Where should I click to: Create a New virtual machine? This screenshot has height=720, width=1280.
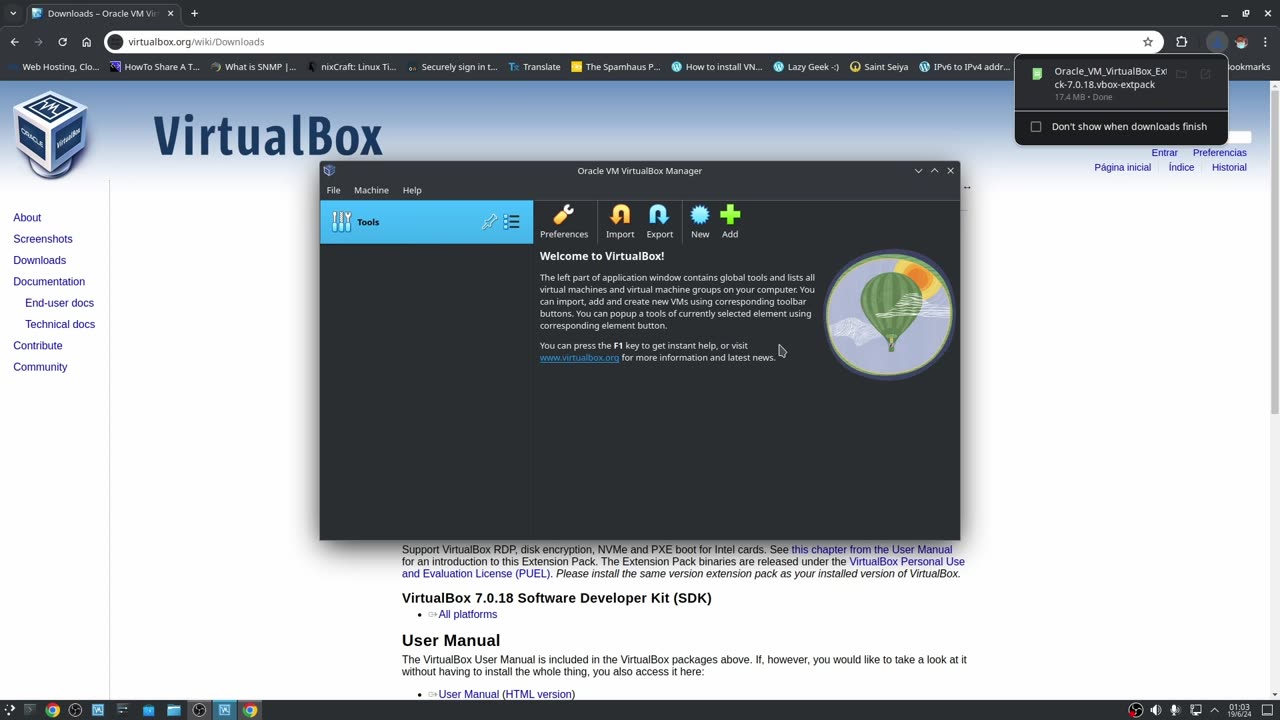tap(700, 222)
